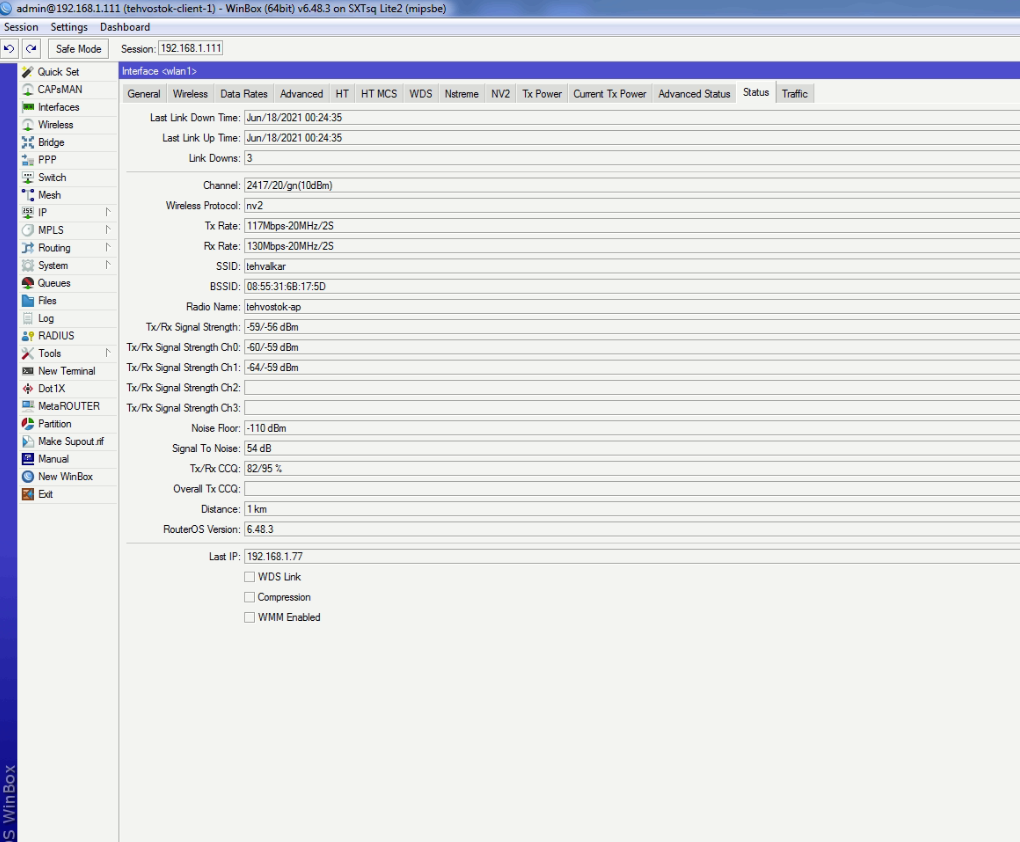Switch to the HT tab
Image resolution: width=1020 pixels, height=842 pixels.
tap(342, 94)
